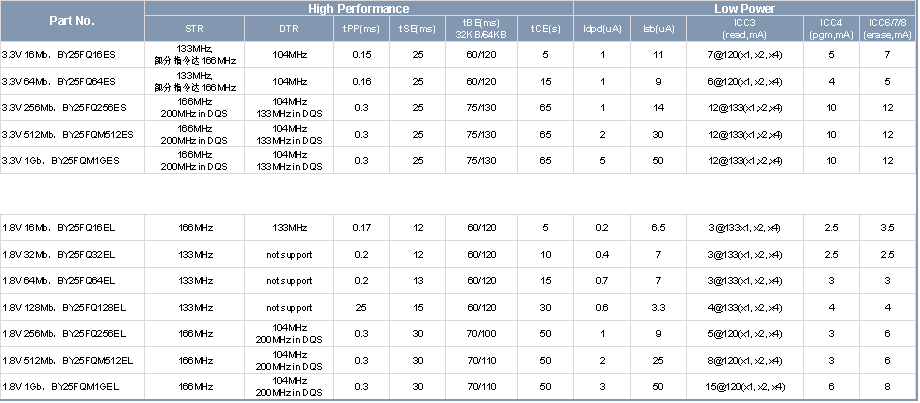
Task: Click Idpd value "0.6" for BY25FQ128EL
Action: click(x=602, y=307)
